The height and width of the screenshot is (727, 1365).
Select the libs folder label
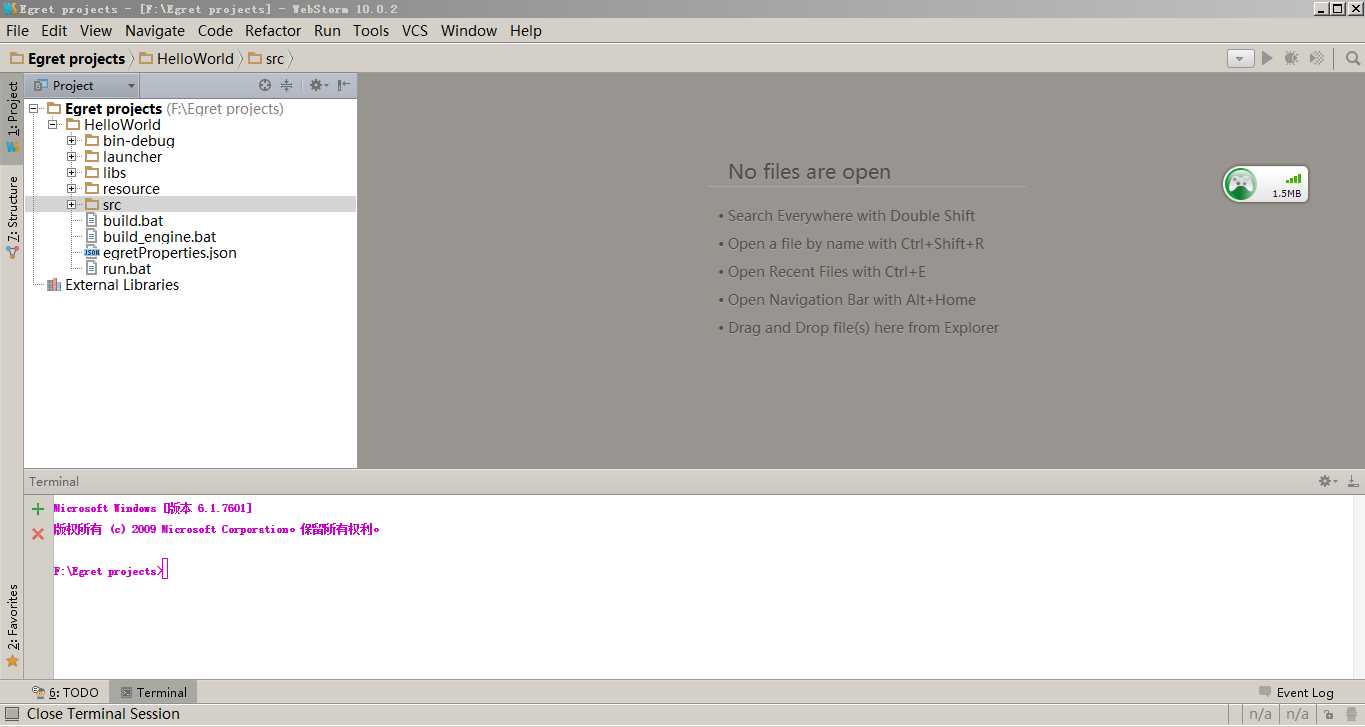[114, 173]
